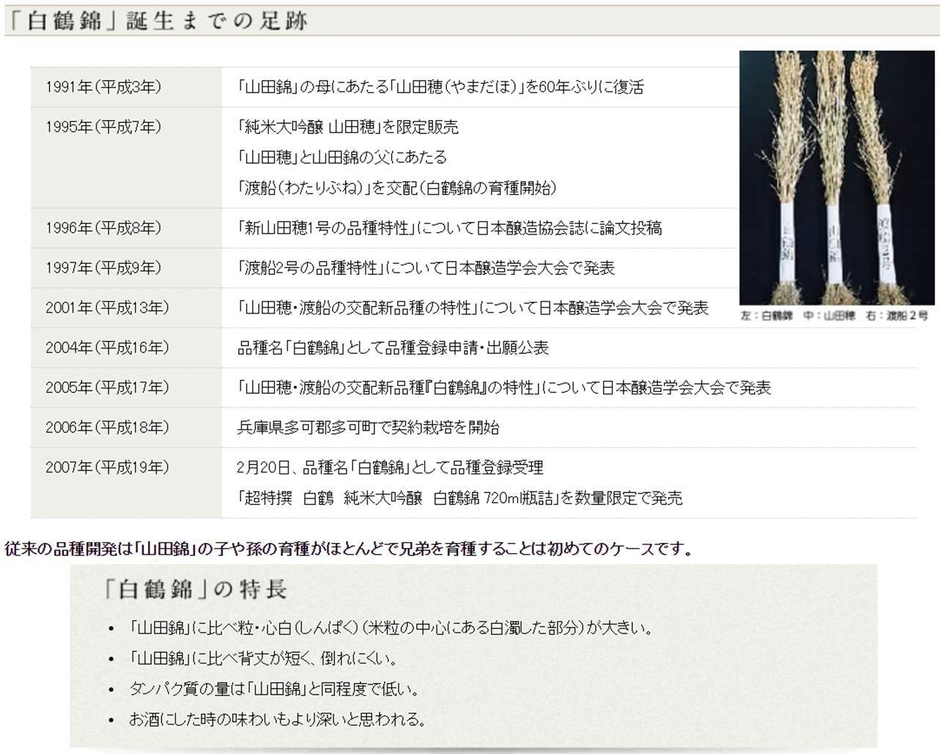Screen dimensions: 940x754
Task: Click the 超特撰 白鶴 純米大吟醸 720ml line
Action: coord(459,498)
